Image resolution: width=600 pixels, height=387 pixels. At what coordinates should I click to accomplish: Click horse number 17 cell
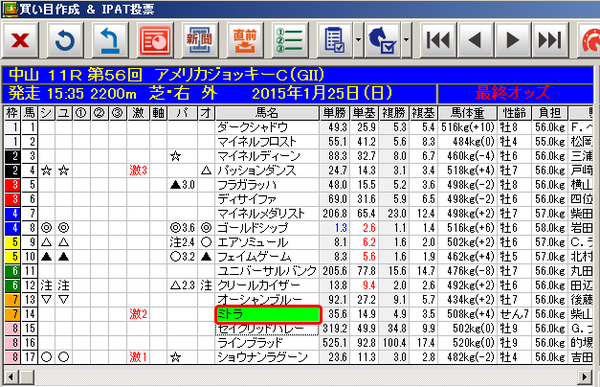(29, 357)
